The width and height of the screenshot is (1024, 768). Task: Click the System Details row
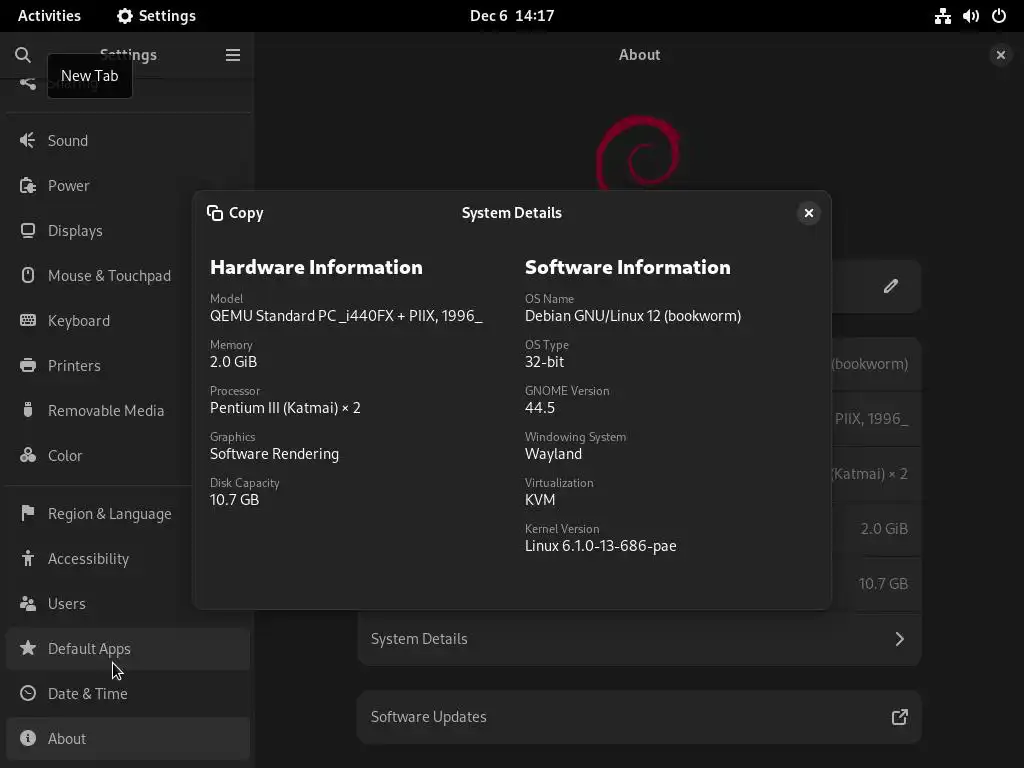639,639
